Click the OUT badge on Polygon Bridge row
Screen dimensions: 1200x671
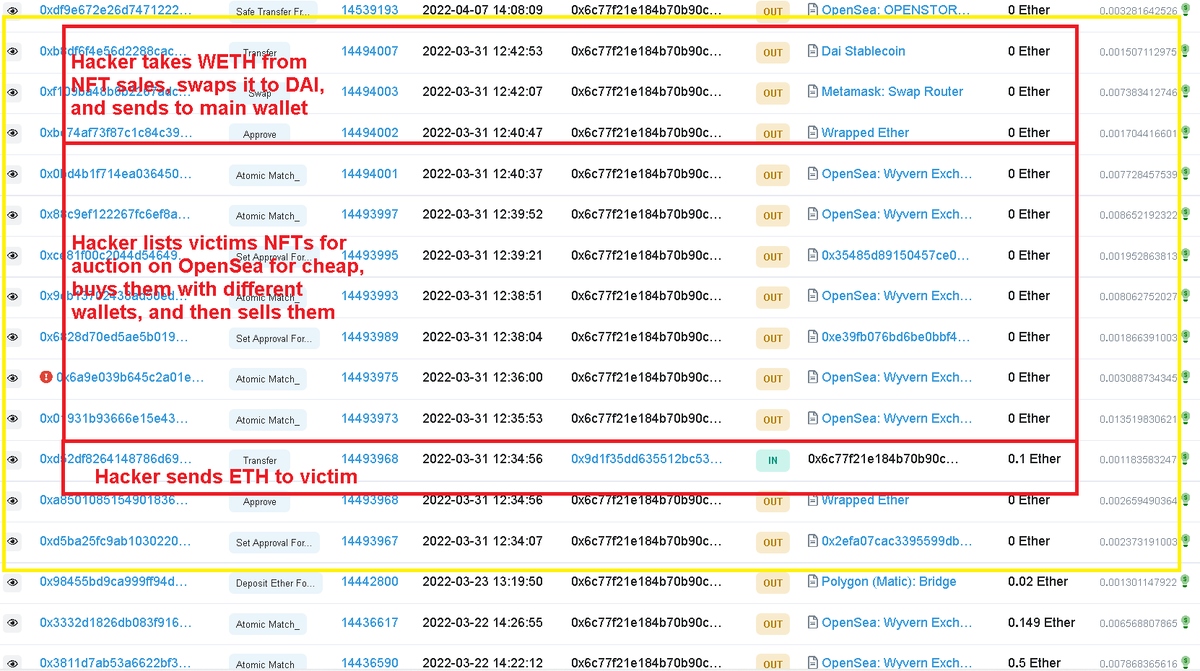773,583
